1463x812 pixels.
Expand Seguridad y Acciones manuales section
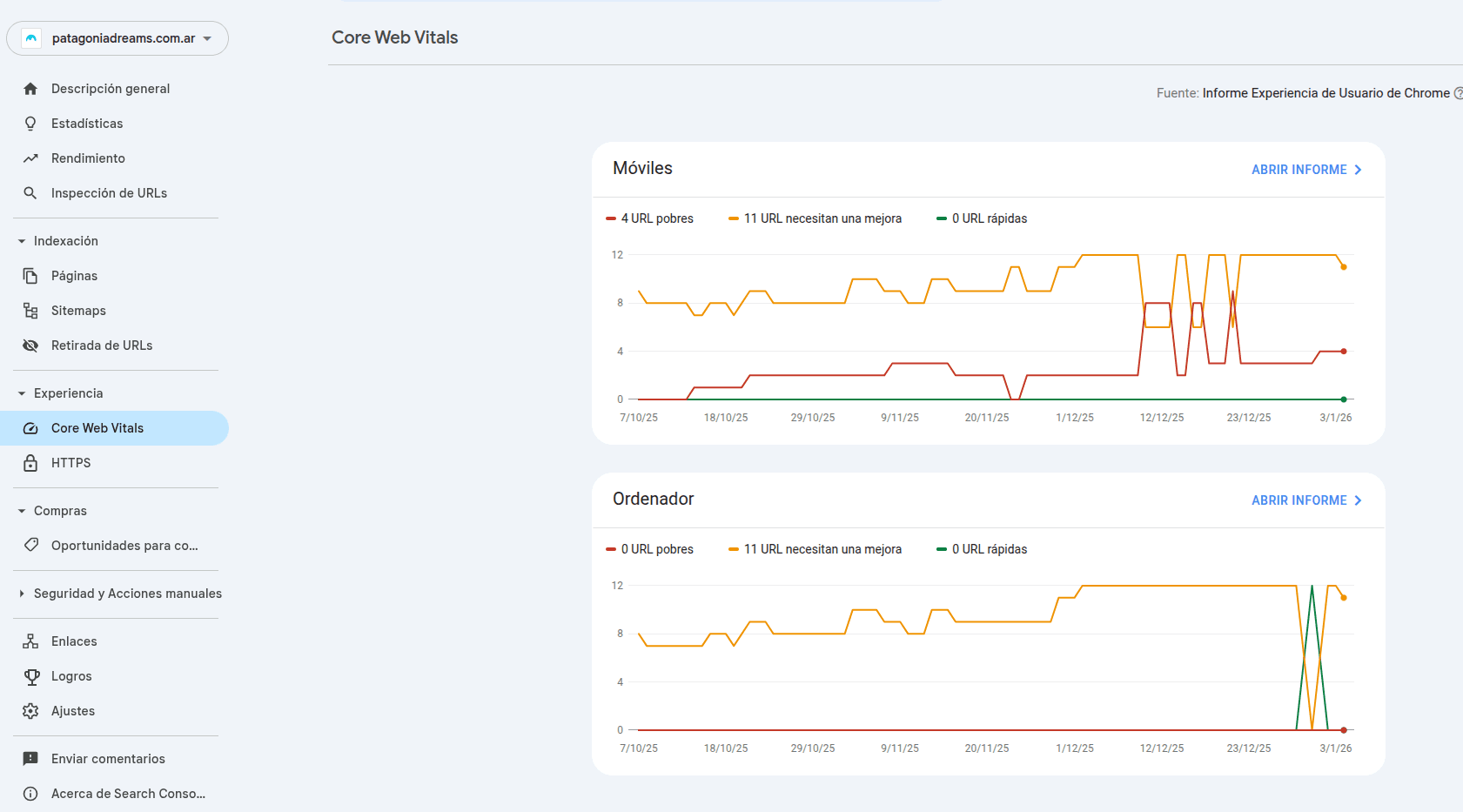[22, 594]
